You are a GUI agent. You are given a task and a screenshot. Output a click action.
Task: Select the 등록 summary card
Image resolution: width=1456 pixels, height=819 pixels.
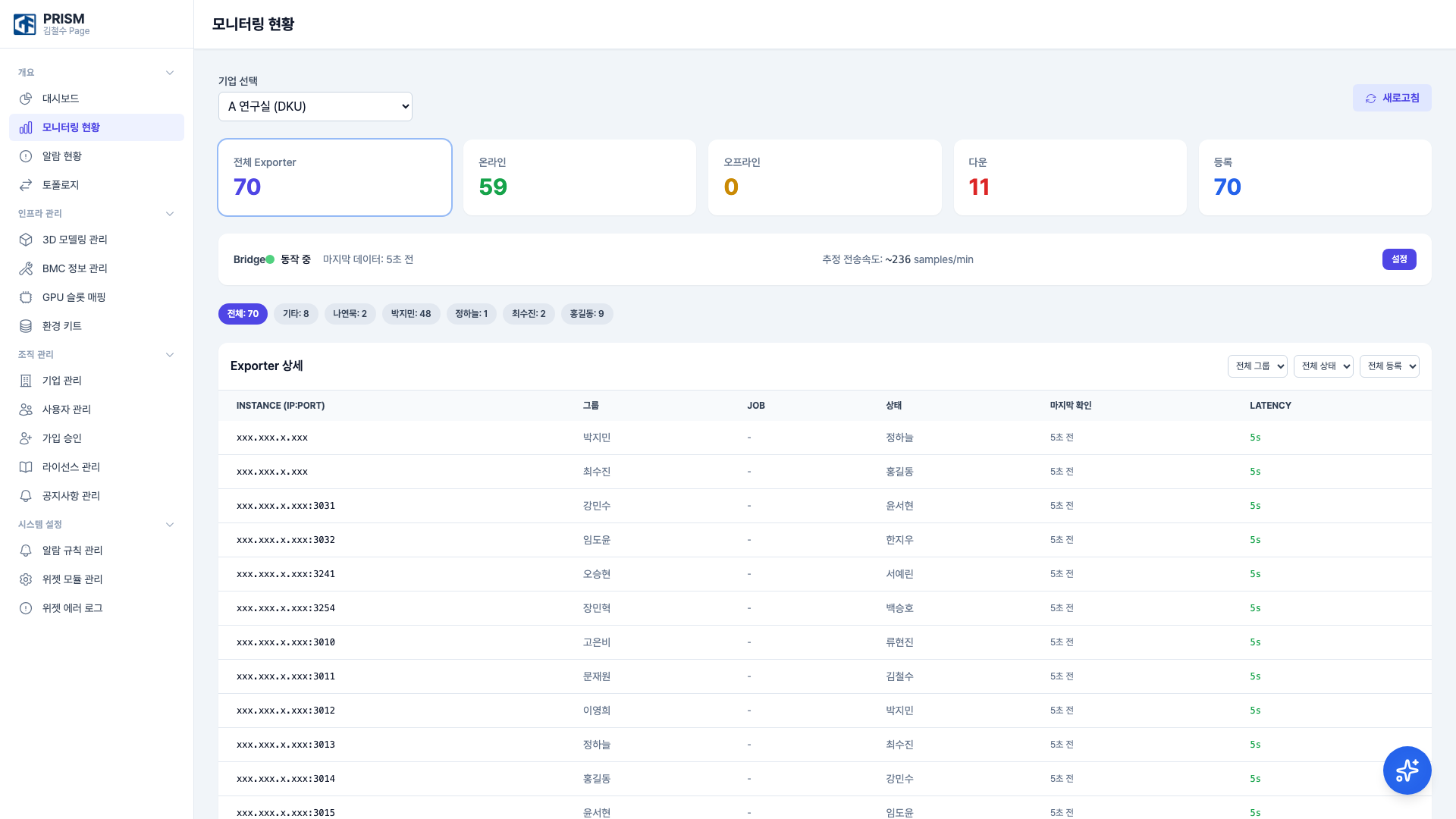tap(1315, 177)
